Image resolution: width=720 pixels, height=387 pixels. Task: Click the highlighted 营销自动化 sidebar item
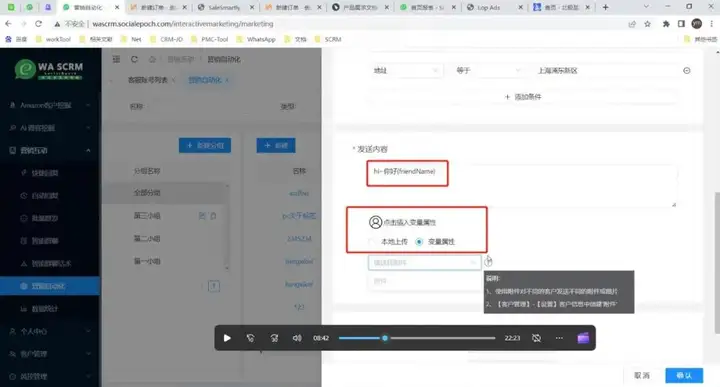(50, 286)
